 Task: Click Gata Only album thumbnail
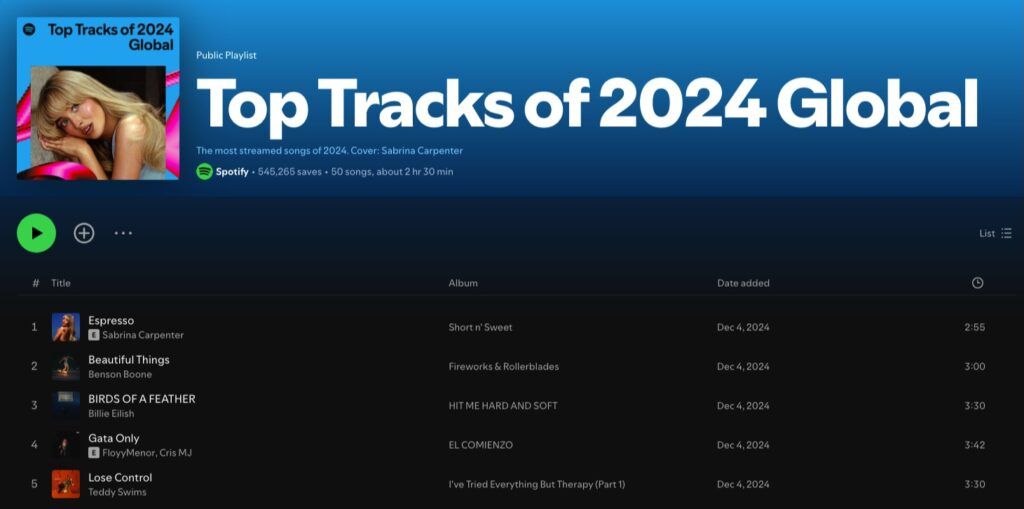(x=66, y=445)
